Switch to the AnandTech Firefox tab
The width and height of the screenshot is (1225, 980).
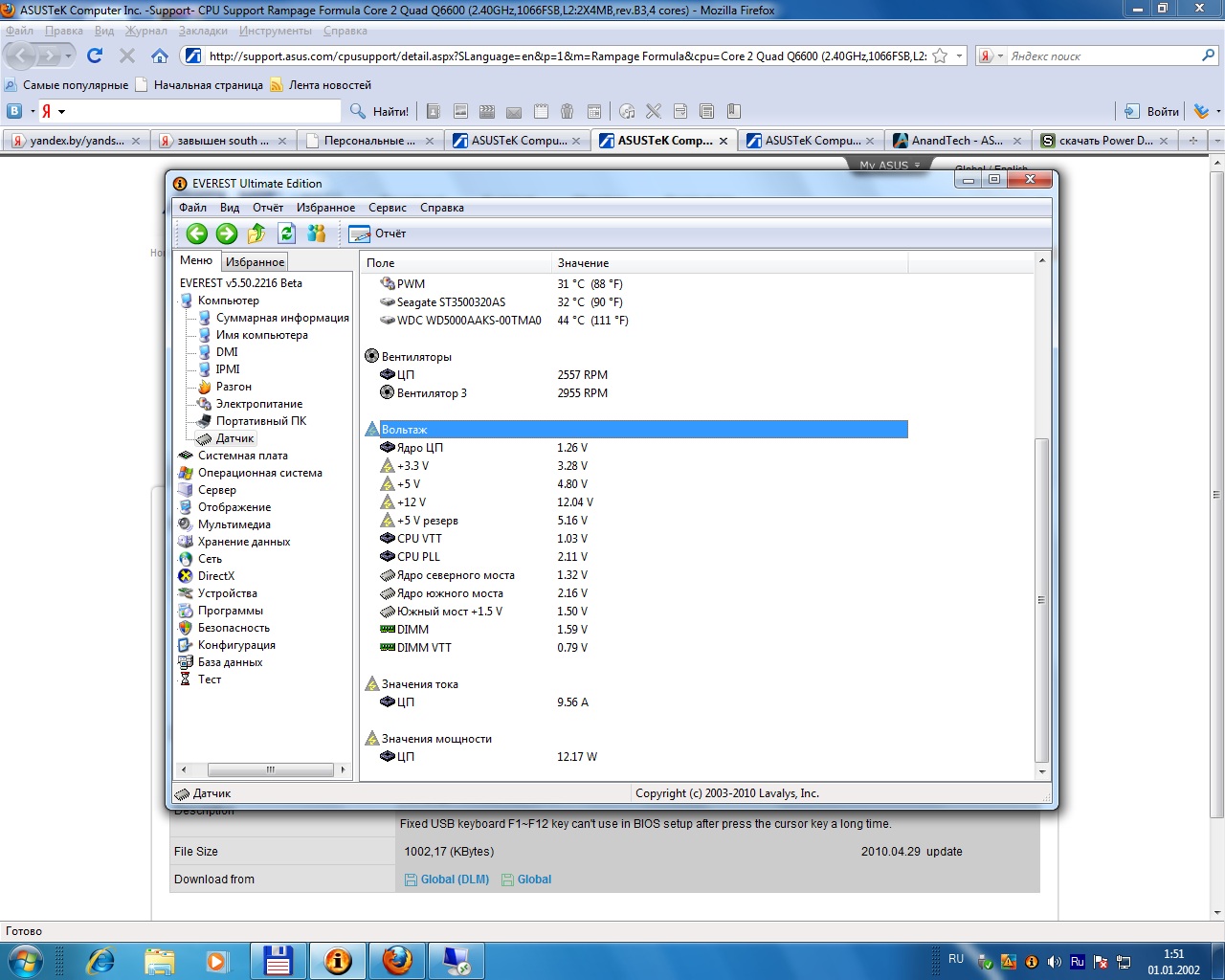(x=957, y=141)
